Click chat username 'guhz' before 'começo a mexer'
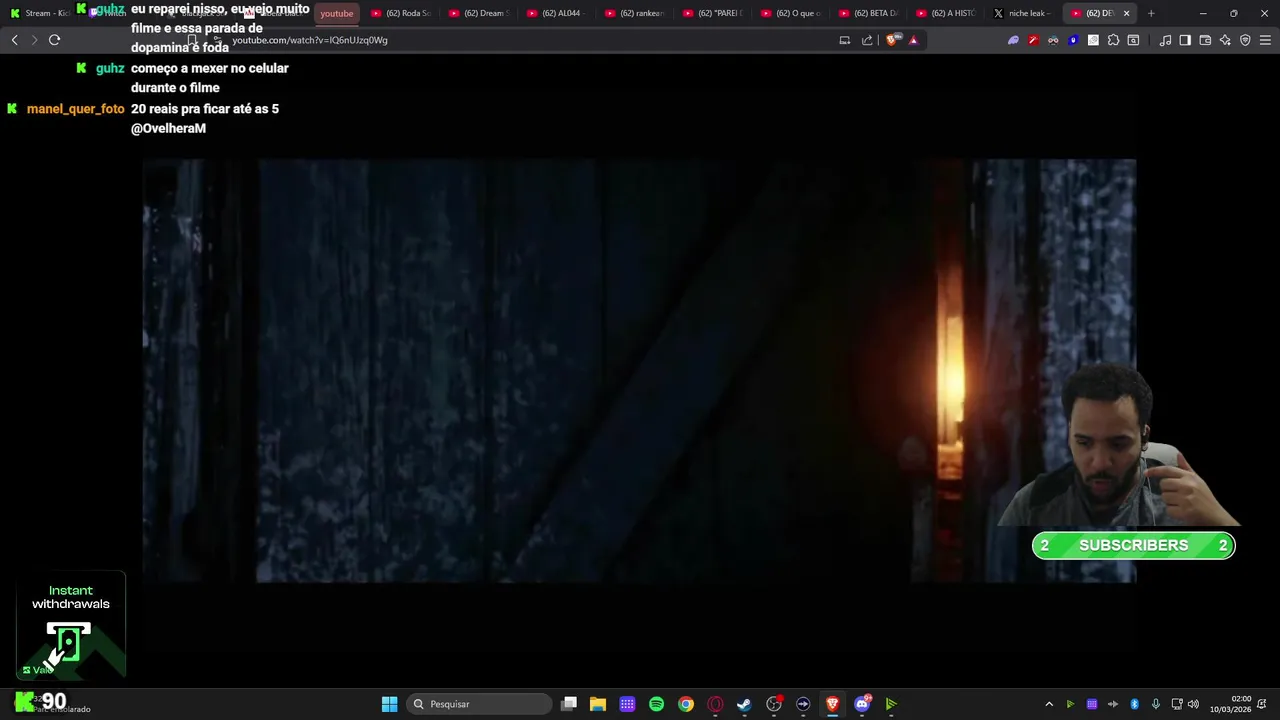The image size is (1280, 720). (110, 68)
